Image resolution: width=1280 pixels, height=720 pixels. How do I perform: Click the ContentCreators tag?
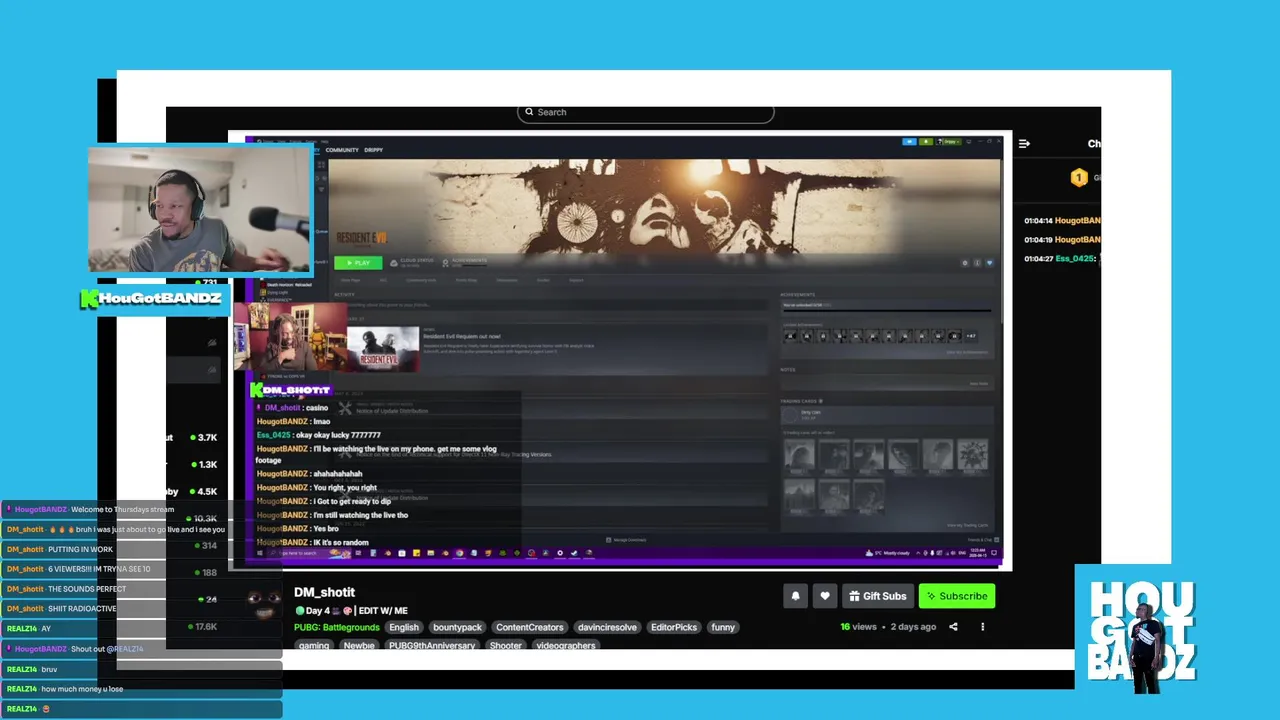[529, 627]
